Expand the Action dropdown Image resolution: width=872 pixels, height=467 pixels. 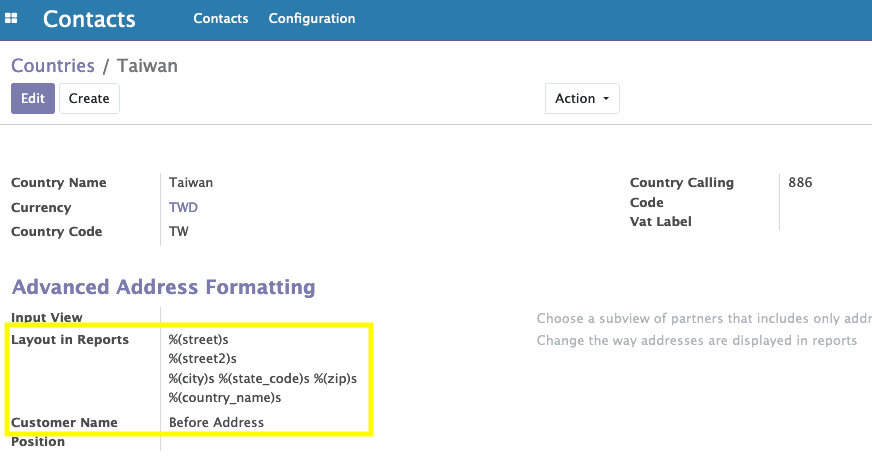coord(582,98)
